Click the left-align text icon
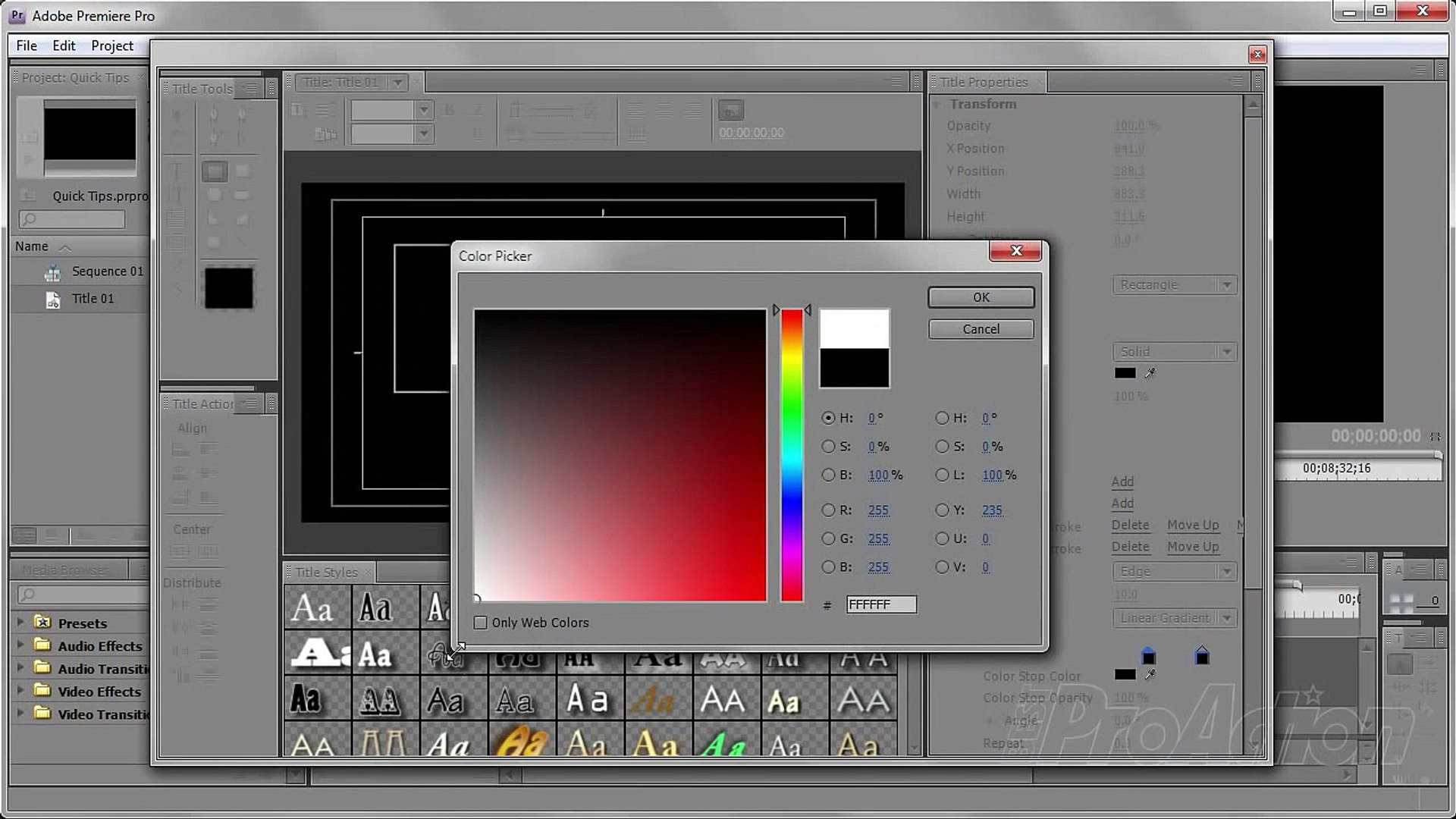The width and height of the screenshot is (1456, 819). [635, 111]
